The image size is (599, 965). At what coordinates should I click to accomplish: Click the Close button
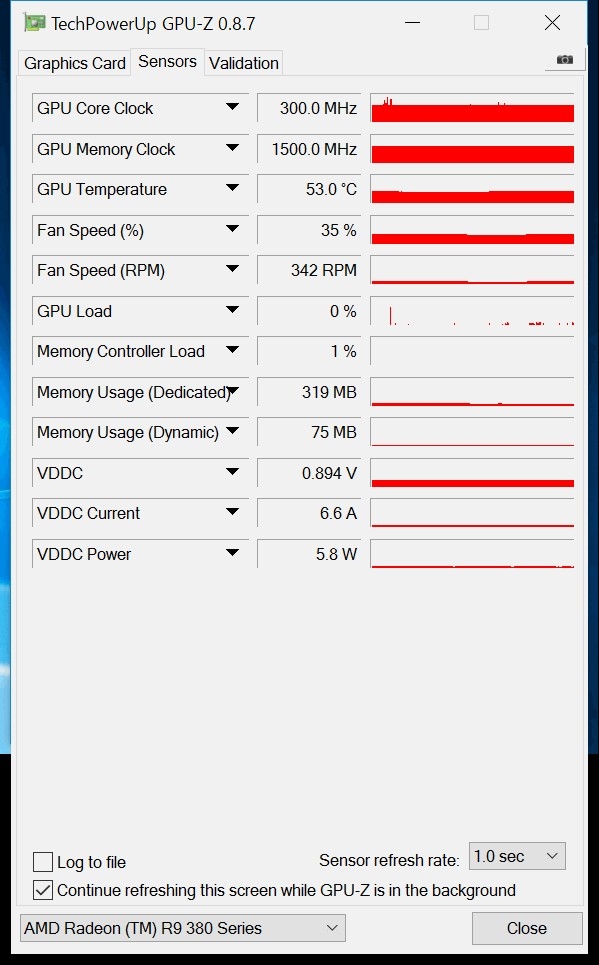[527, 928]
